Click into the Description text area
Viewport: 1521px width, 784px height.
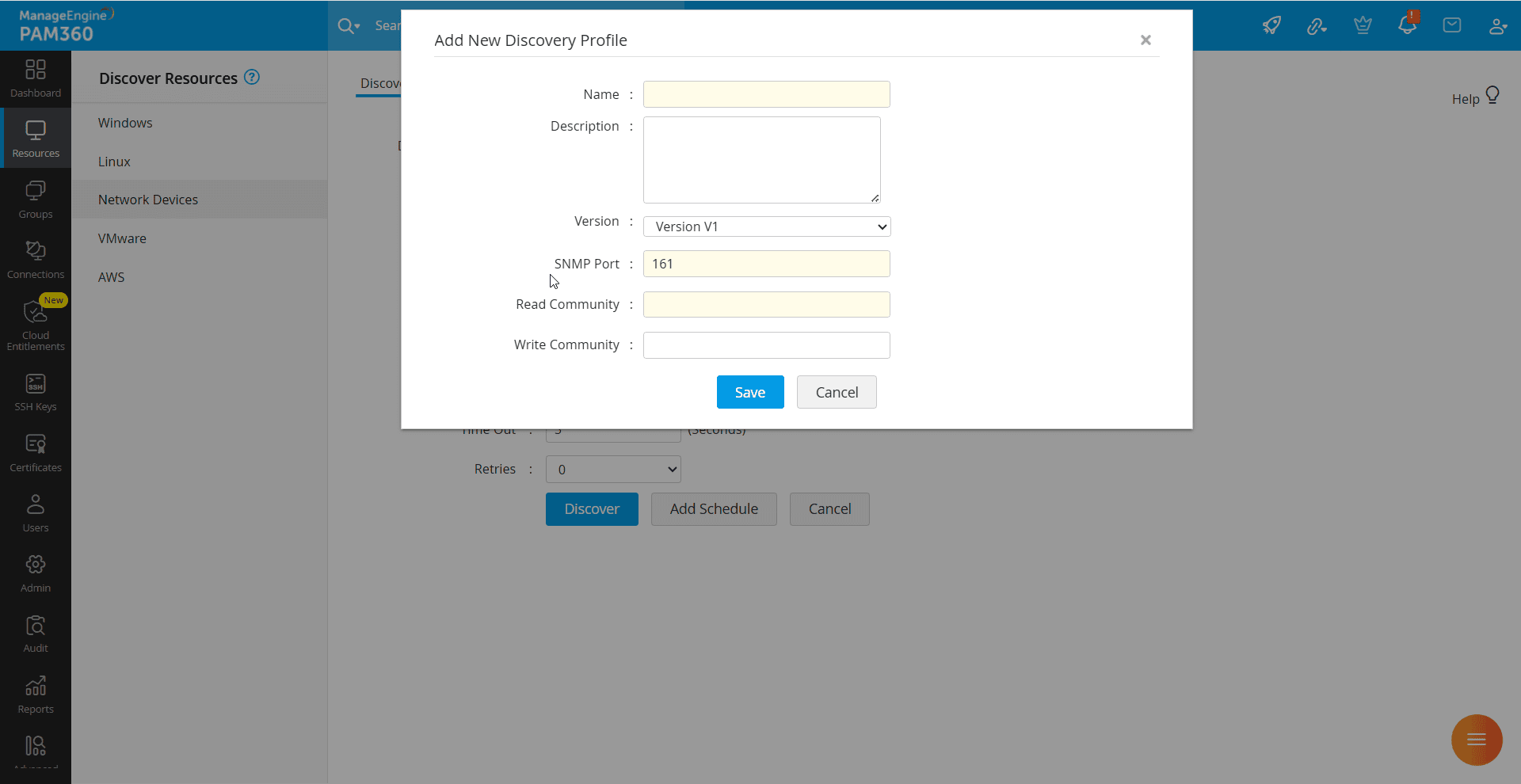[x=762, y=160]
